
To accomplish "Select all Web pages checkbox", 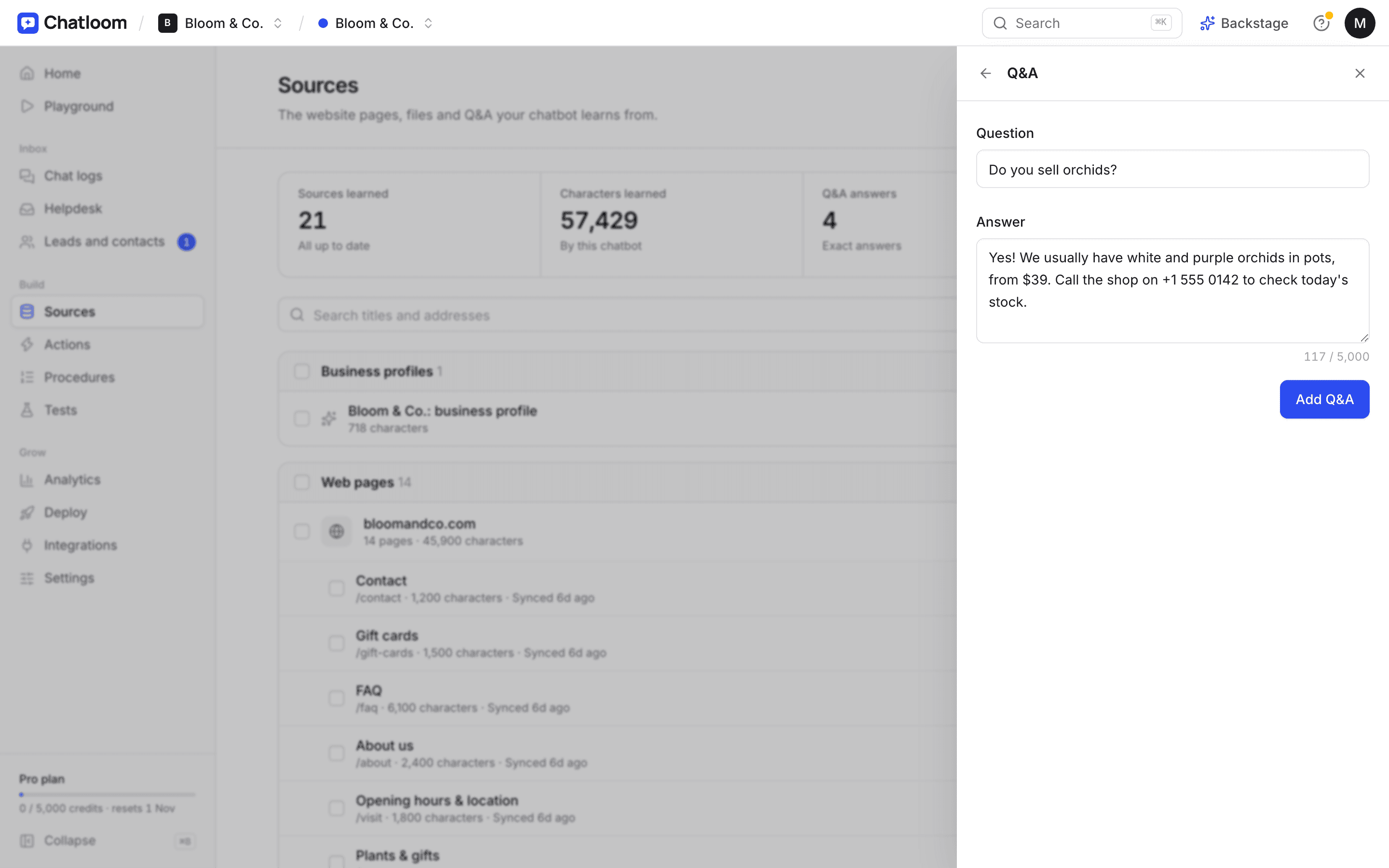I will 302,482.
